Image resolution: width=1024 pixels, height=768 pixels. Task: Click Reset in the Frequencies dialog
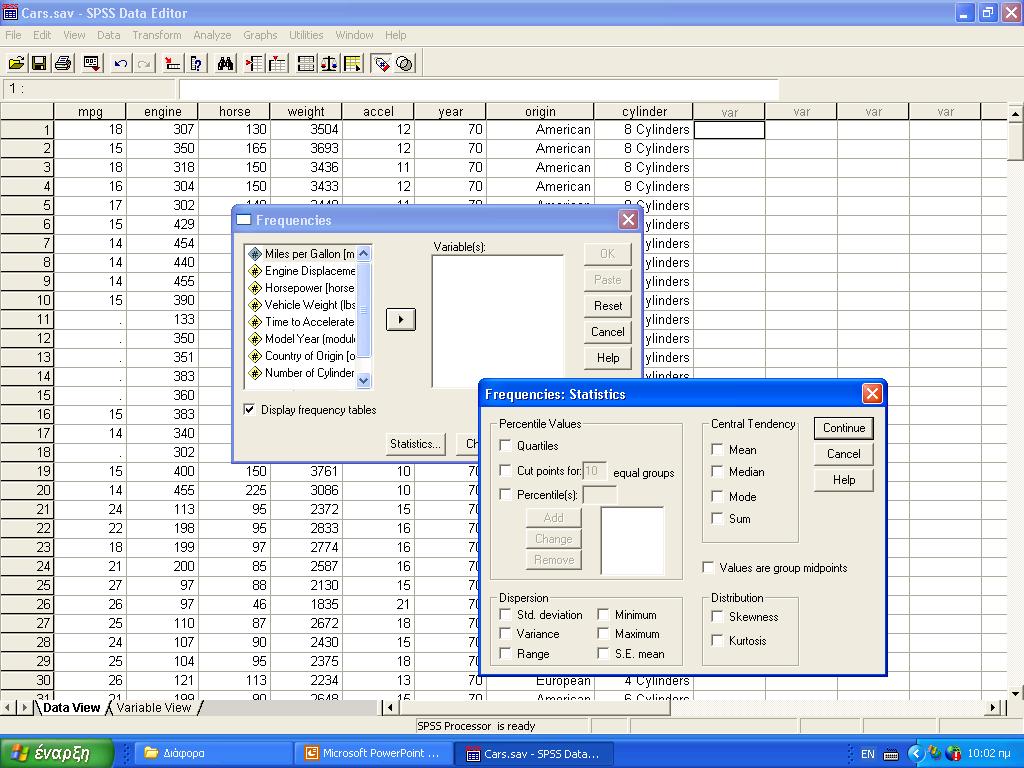(608, 306)
